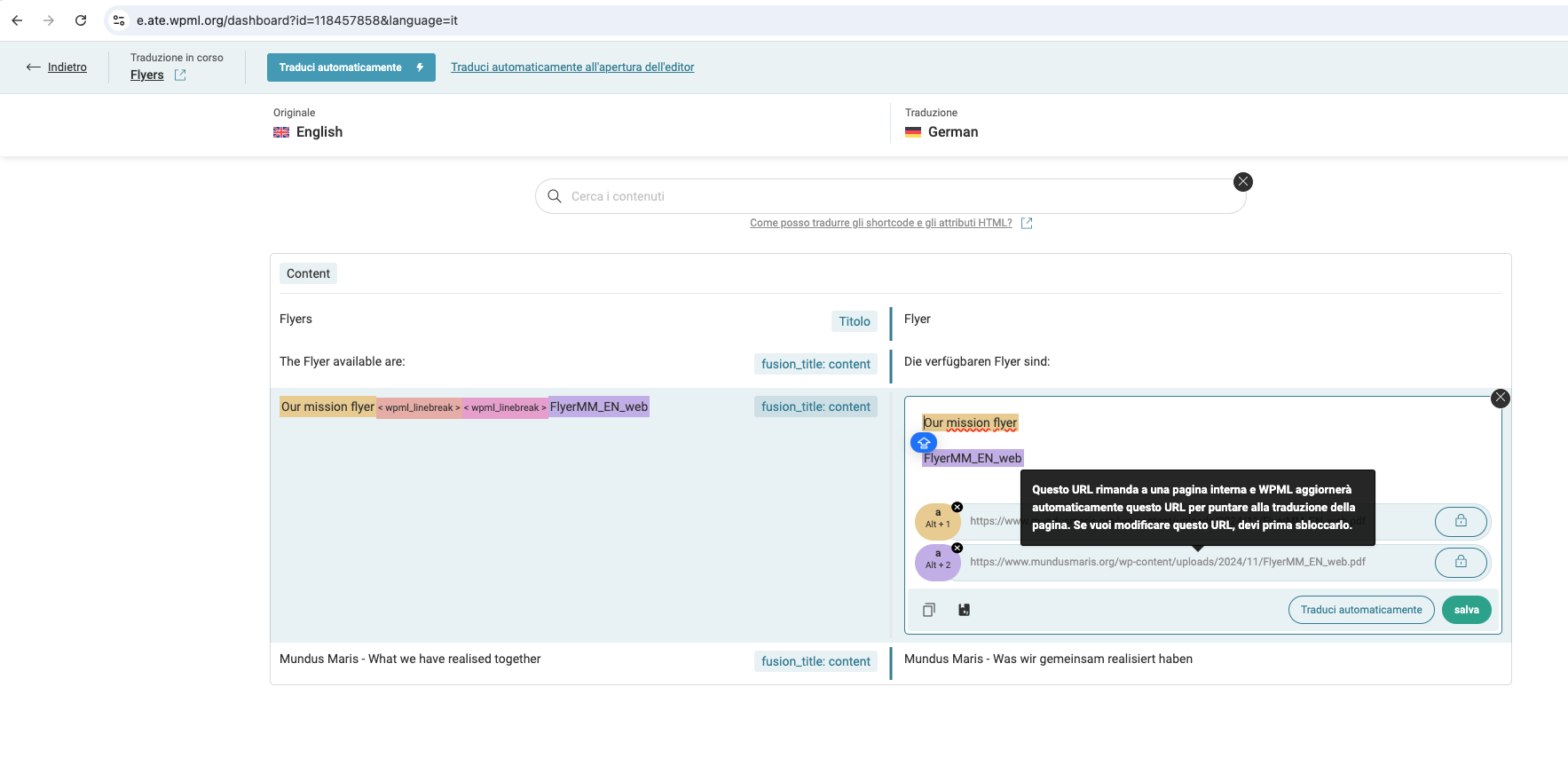
Task: Remove the Alt+1 link marker
Action: (957, 507)
